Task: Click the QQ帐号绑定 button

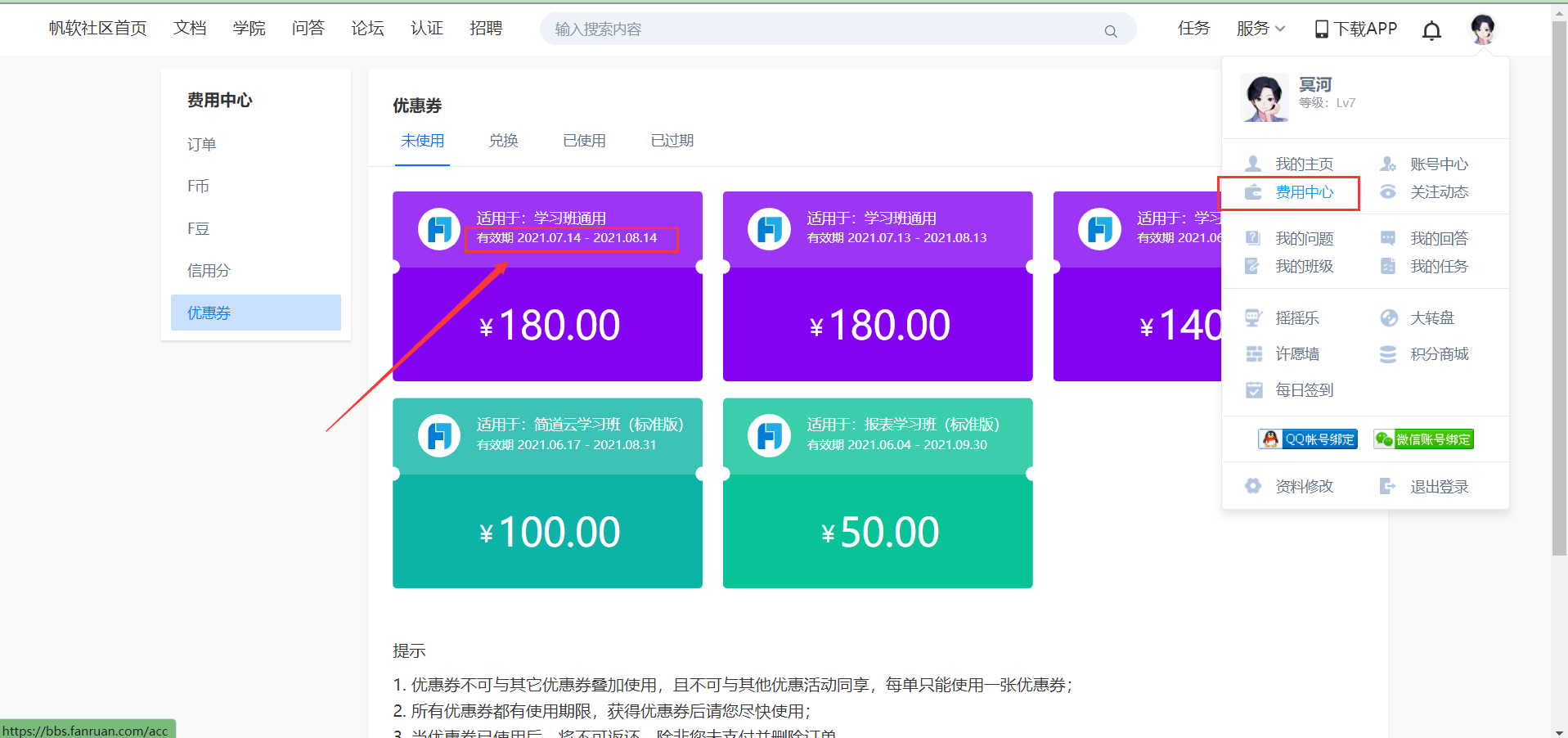Action: pyautogui.click(x=1308, y=439)
